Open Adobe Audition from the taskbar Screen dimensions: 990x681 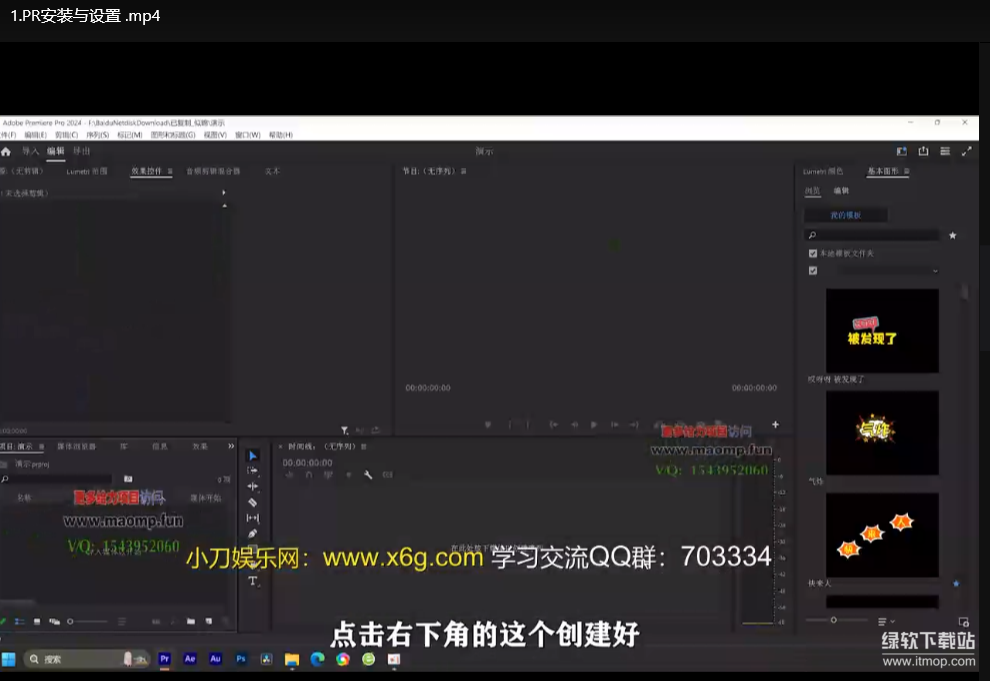tap(215, 659)
